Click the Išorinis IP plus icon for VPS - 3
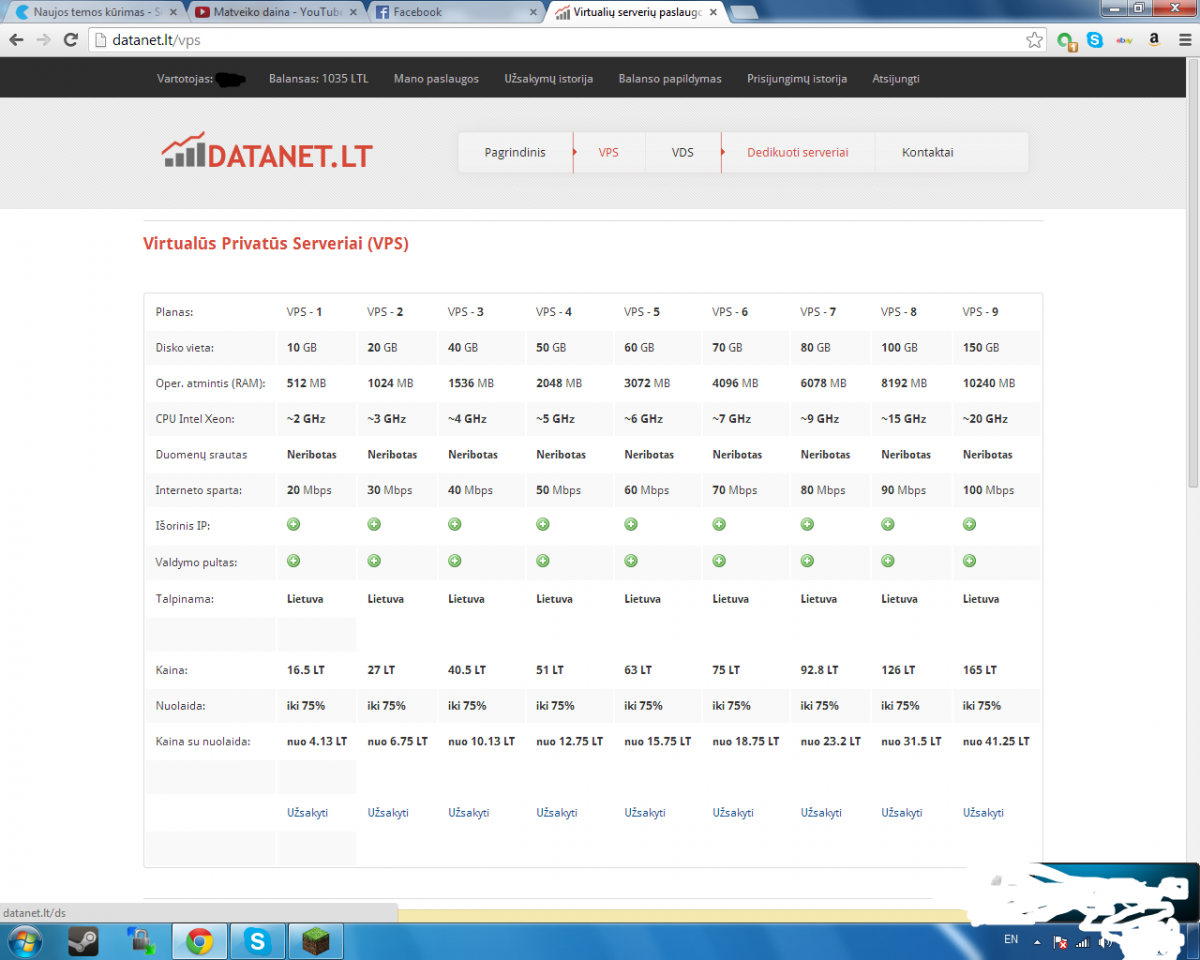This screenshot has width=1200, height=960. (x=454, y=524)
